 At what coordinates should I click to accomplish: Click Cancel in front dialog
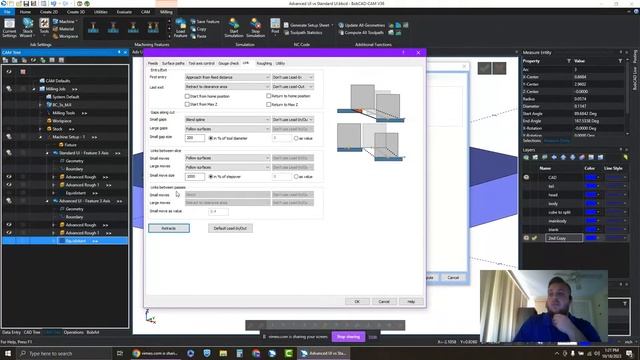point(384,302)
